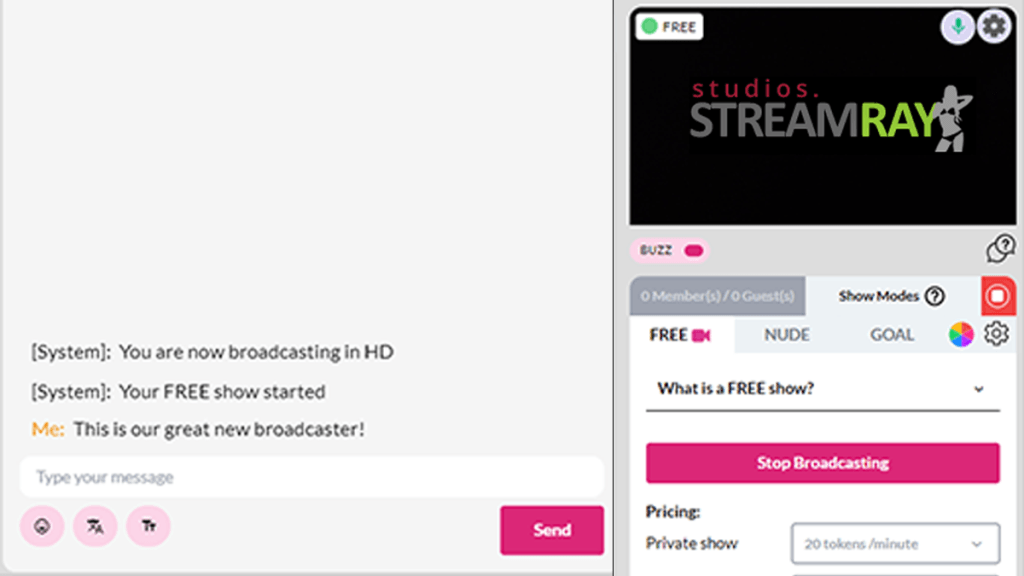The height and width of the screenshot is (576, 1024).
Task: Open the Private show pricing dropdown
Action: [x=895, y=543]
